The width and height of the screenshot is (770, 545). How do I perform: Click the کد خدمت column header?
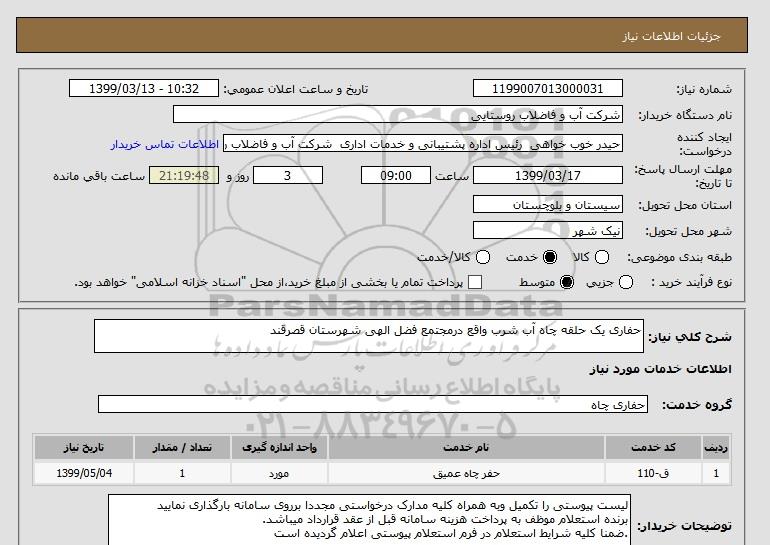pyautogui.click(x=653, y=447)
